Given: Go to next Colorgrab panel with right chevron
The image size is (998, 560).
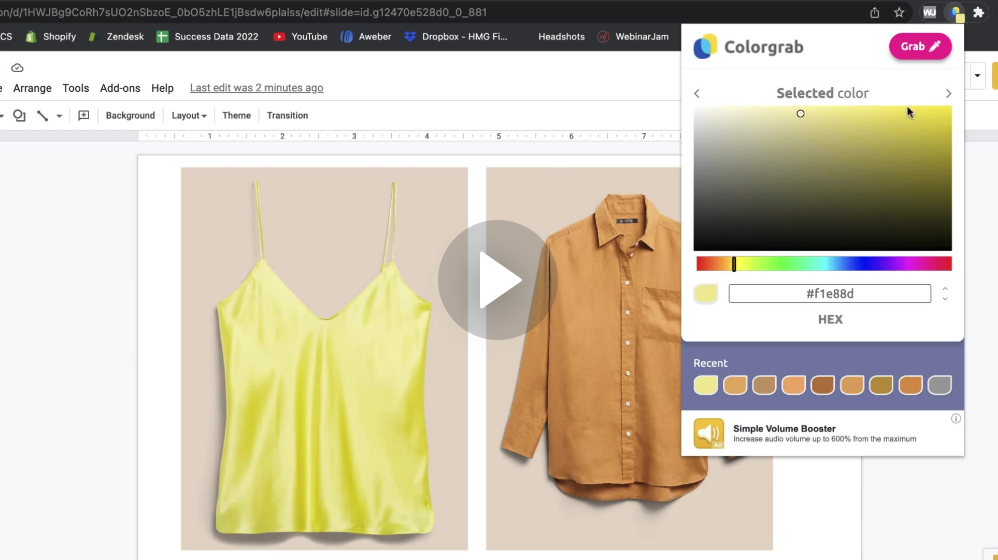Looking at the screenshot, I should 948,94.
